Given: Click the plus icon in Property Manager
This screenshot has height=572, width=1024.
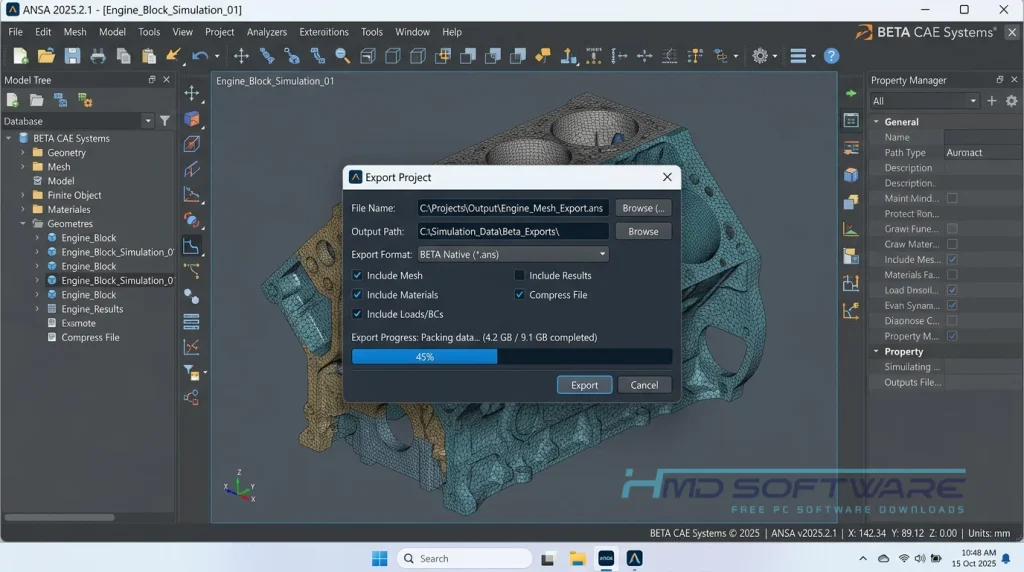Looking at the screenshot, I should click(991, 101).
